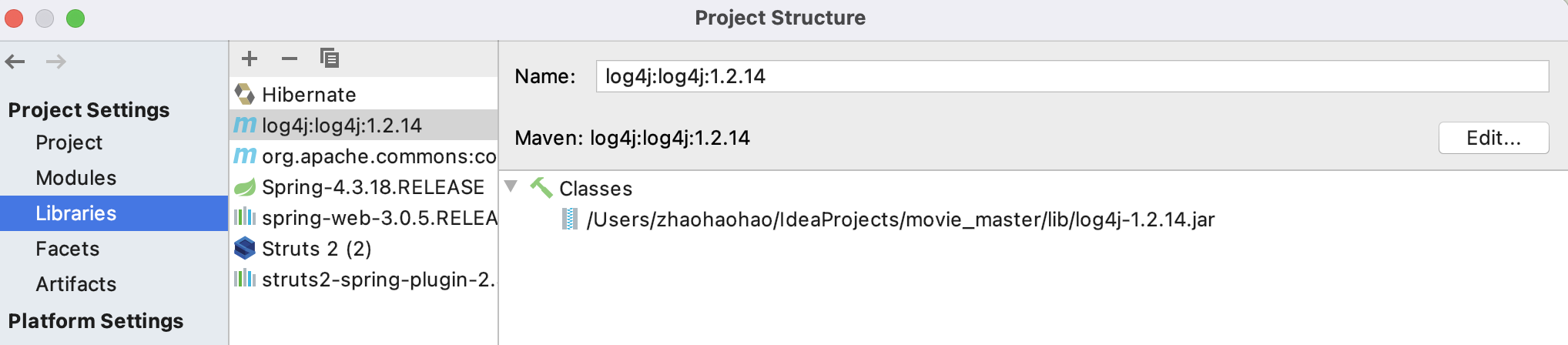Viewport: 1568px width, 345px height.
Task: Click the Spring leaf library icon
Action: (245, 187)
